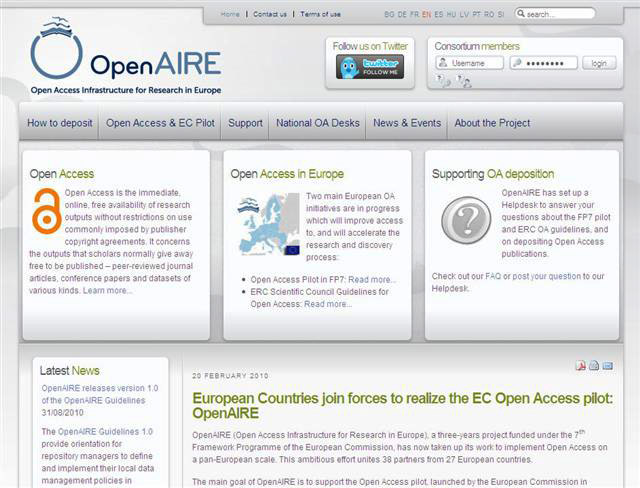Open the Open Access & EC Pilot menu

pos(160,123)
